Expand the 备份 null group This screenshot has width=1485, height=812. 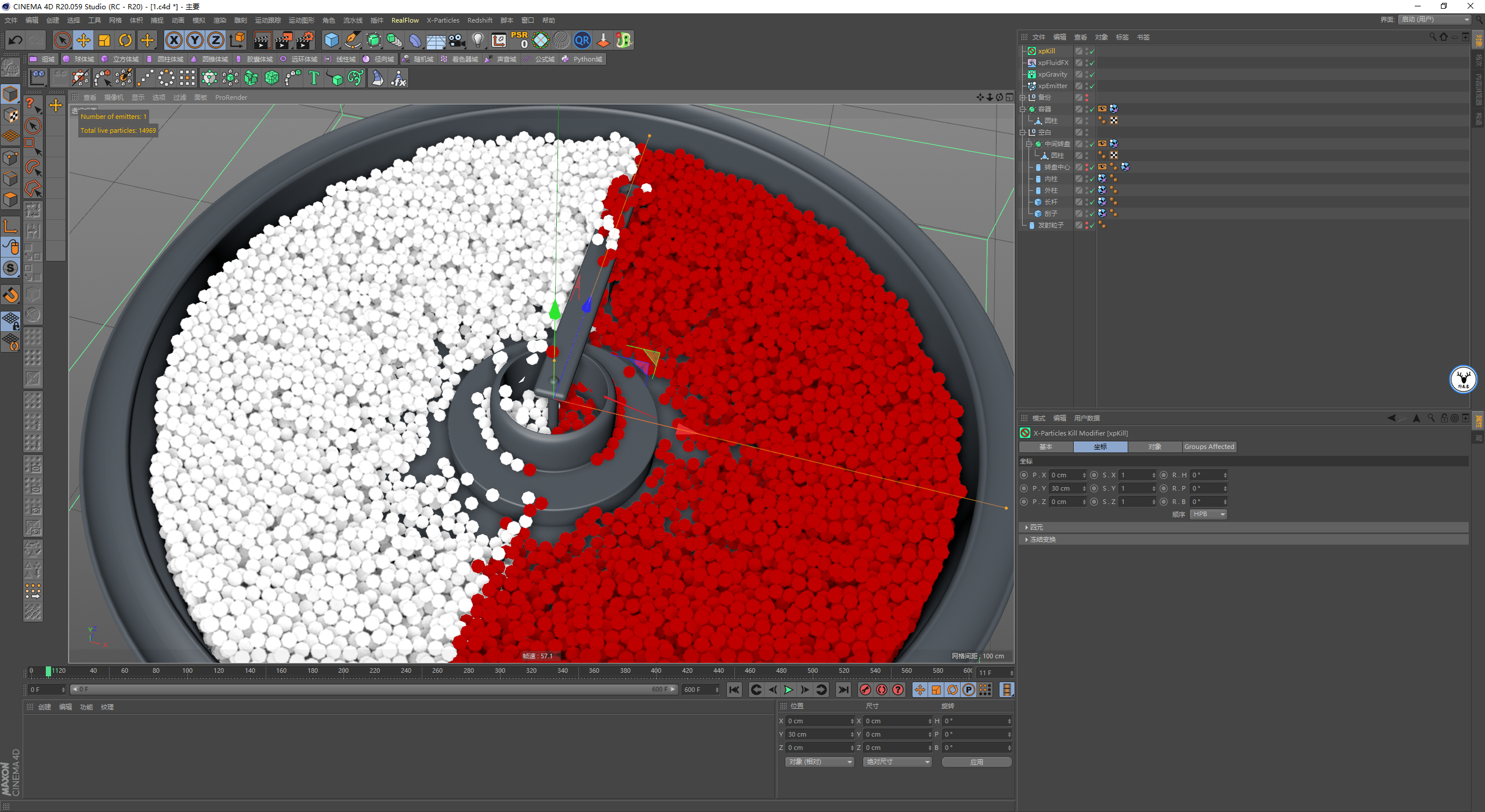pos(1023,97)
